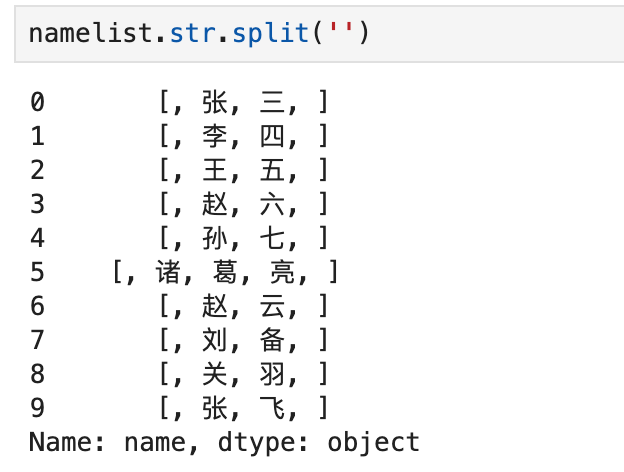Click the code cell input area
624x472 pixels.
pos(319,34)
